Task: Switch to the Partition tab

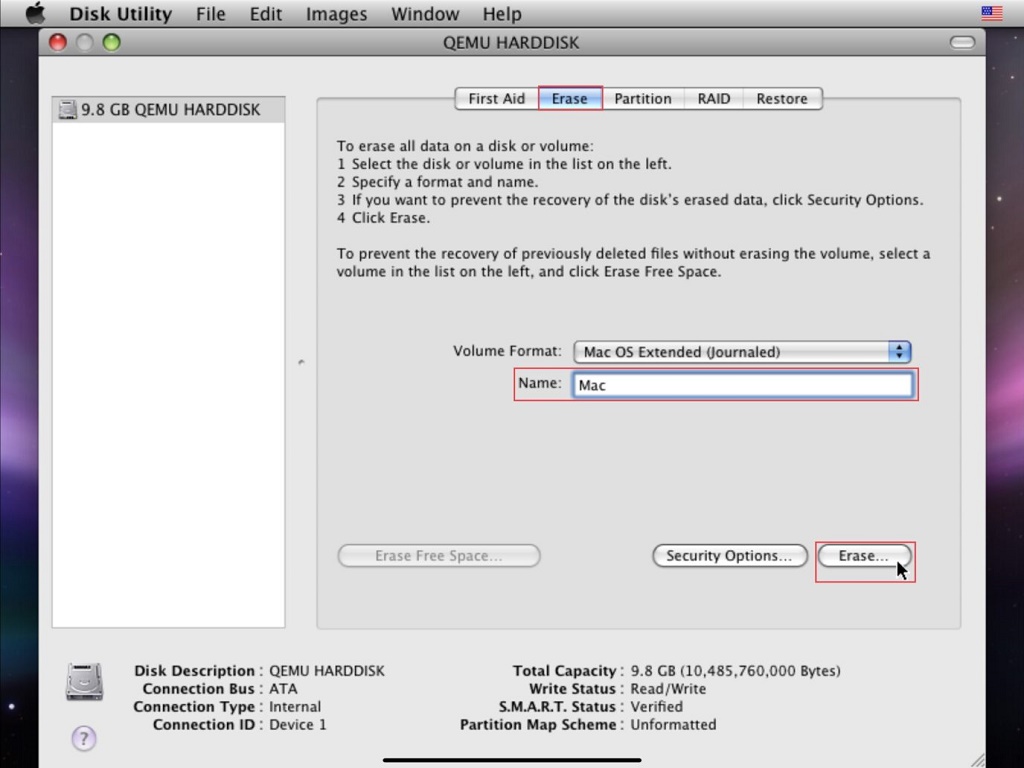Action: pos(643,99)
